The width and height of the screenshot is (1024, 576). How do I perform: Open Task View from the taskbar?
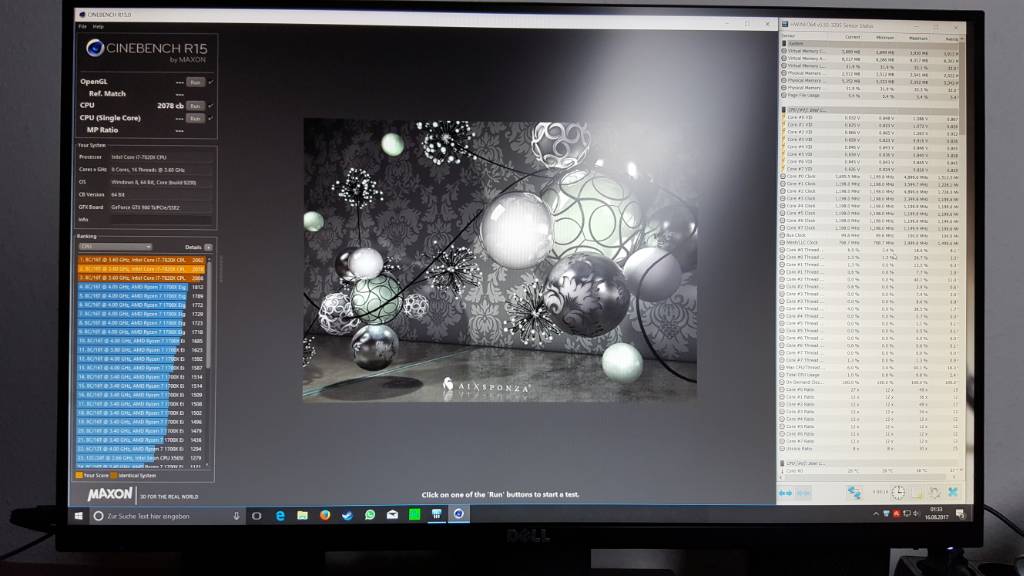[x=257, y=515]
